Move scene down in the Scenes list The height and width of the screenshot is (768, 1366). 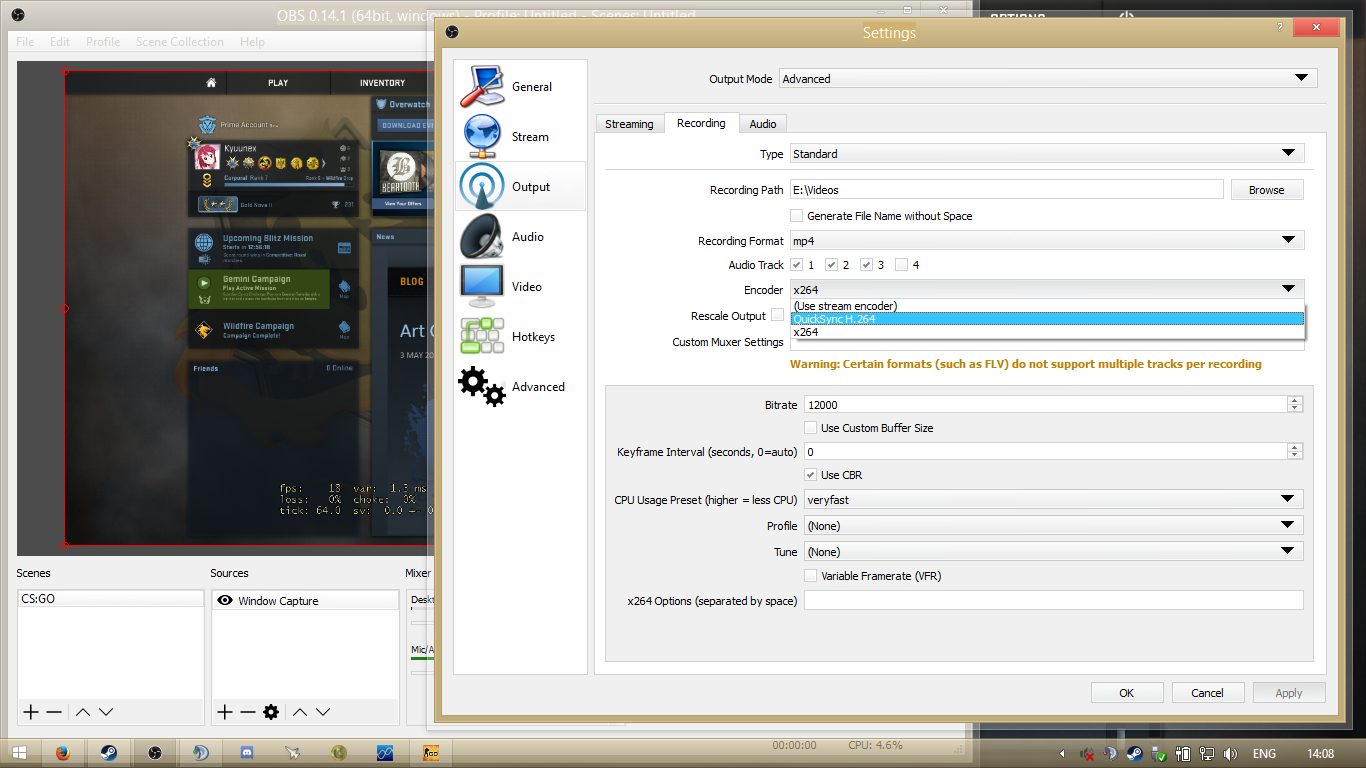click(x=106, y=712)
